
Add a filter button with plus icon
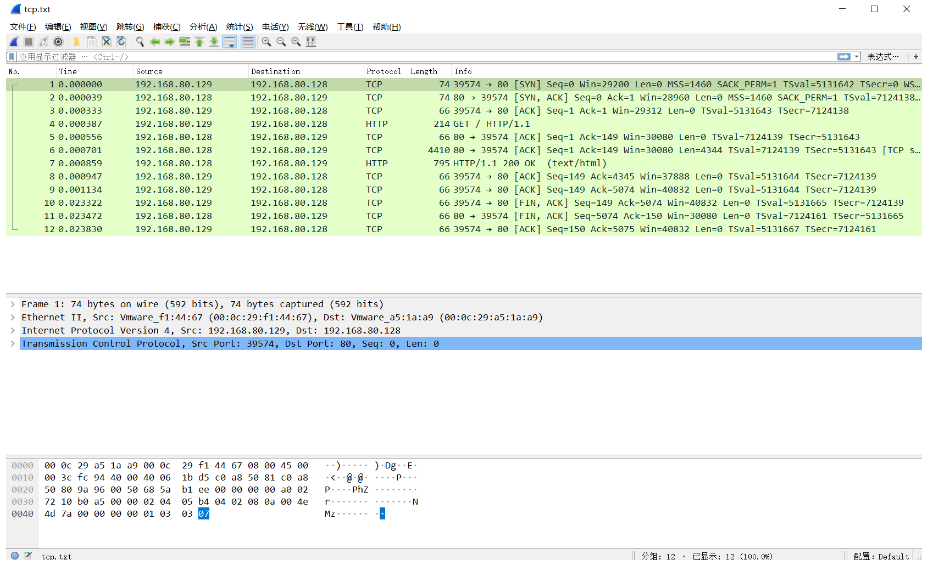point(916,57)
